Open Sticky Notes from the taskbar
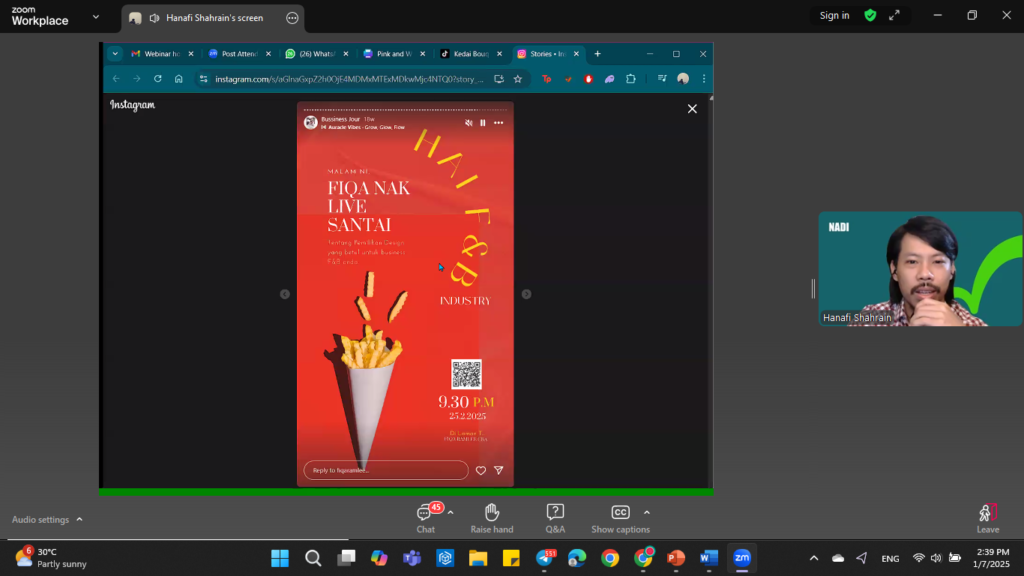 pos(511,558)
